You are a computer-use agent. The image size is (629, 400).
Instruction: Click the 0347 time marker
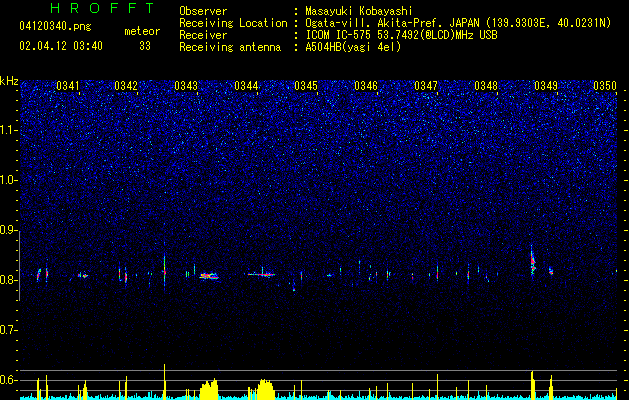pyautogui.click(x=426, y=85)
